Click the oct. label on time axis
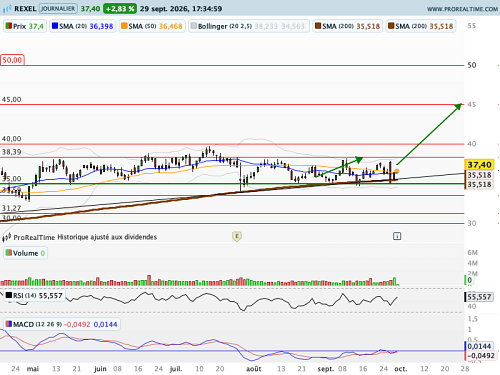 401,369
